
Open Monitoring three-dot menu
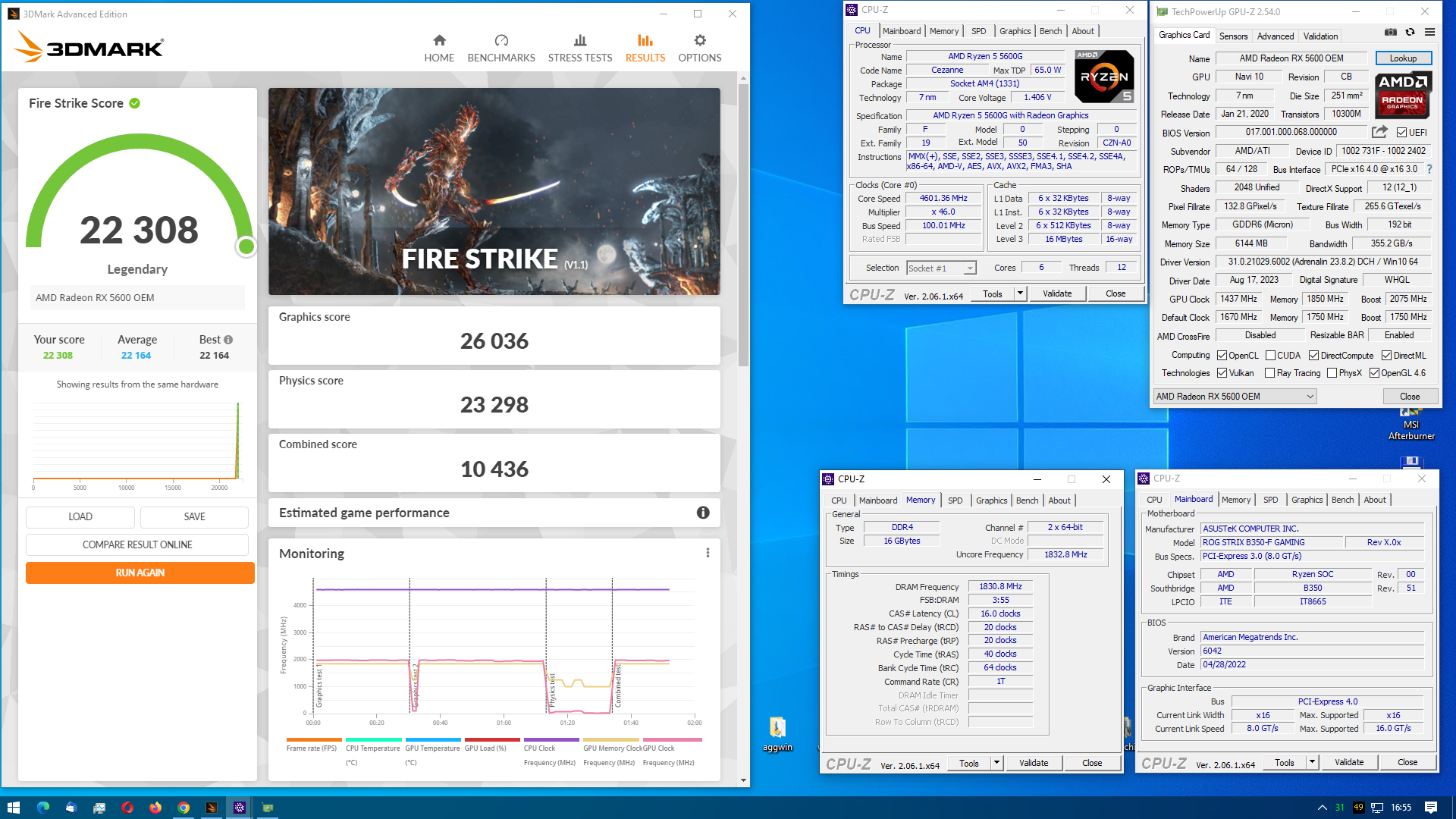708,553
